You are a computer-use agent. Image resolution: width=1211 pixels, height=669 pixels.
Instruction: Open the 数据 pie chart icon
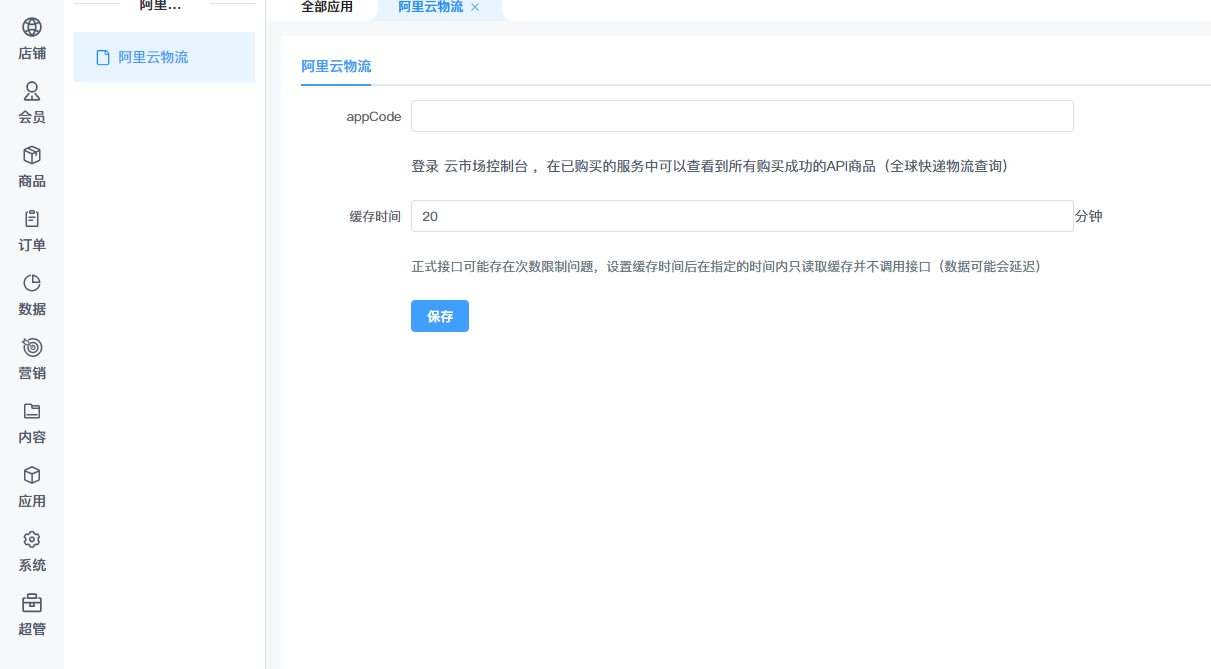(32, 283)
